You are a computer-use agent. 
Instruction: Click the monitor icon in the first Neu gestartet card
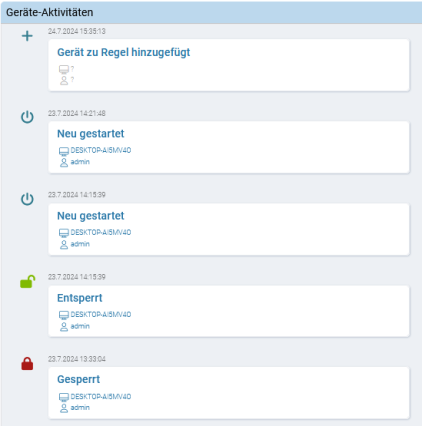64,151
